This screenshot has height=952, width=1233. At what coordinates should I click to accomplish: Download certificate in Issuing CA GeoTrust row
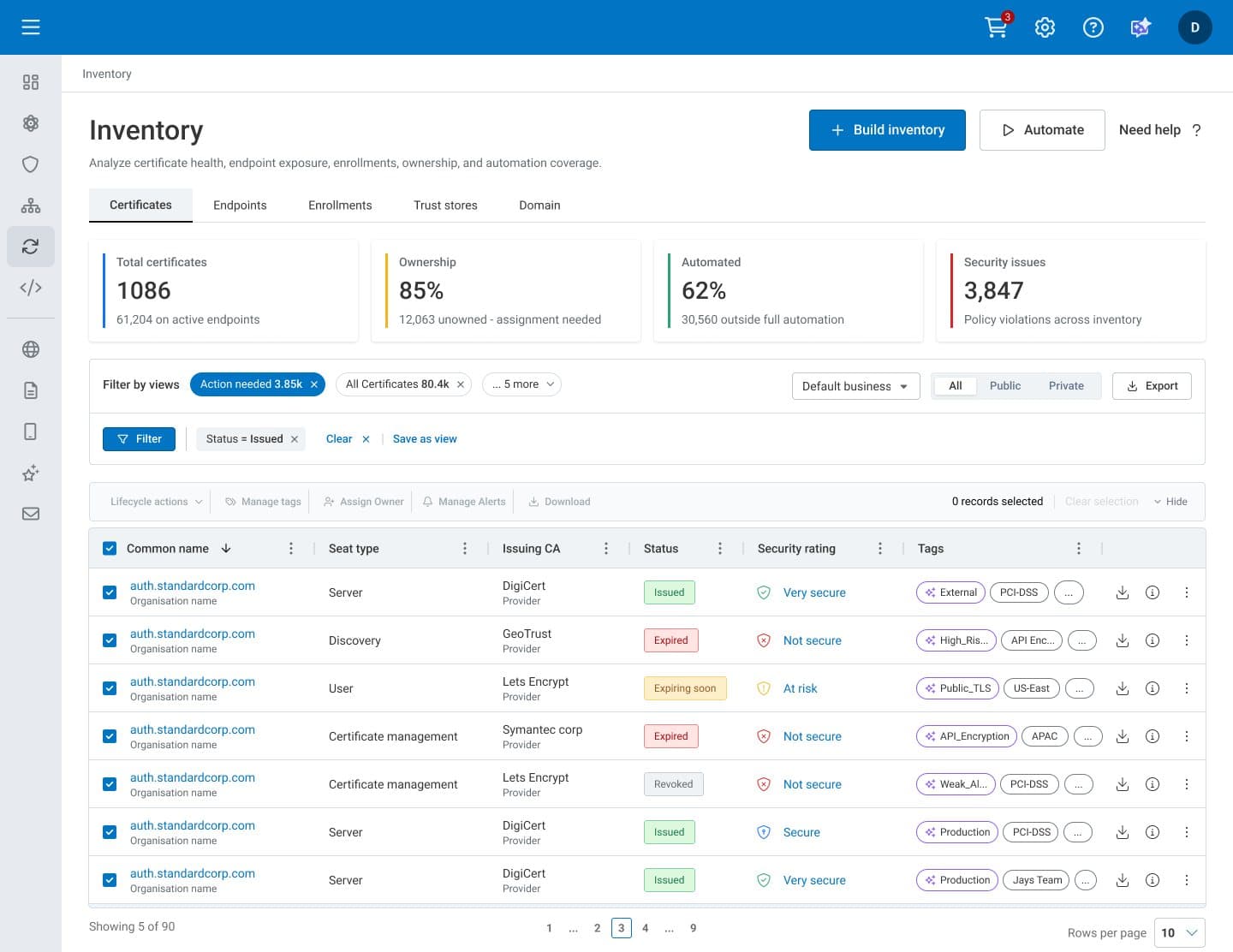[1123, 640]
